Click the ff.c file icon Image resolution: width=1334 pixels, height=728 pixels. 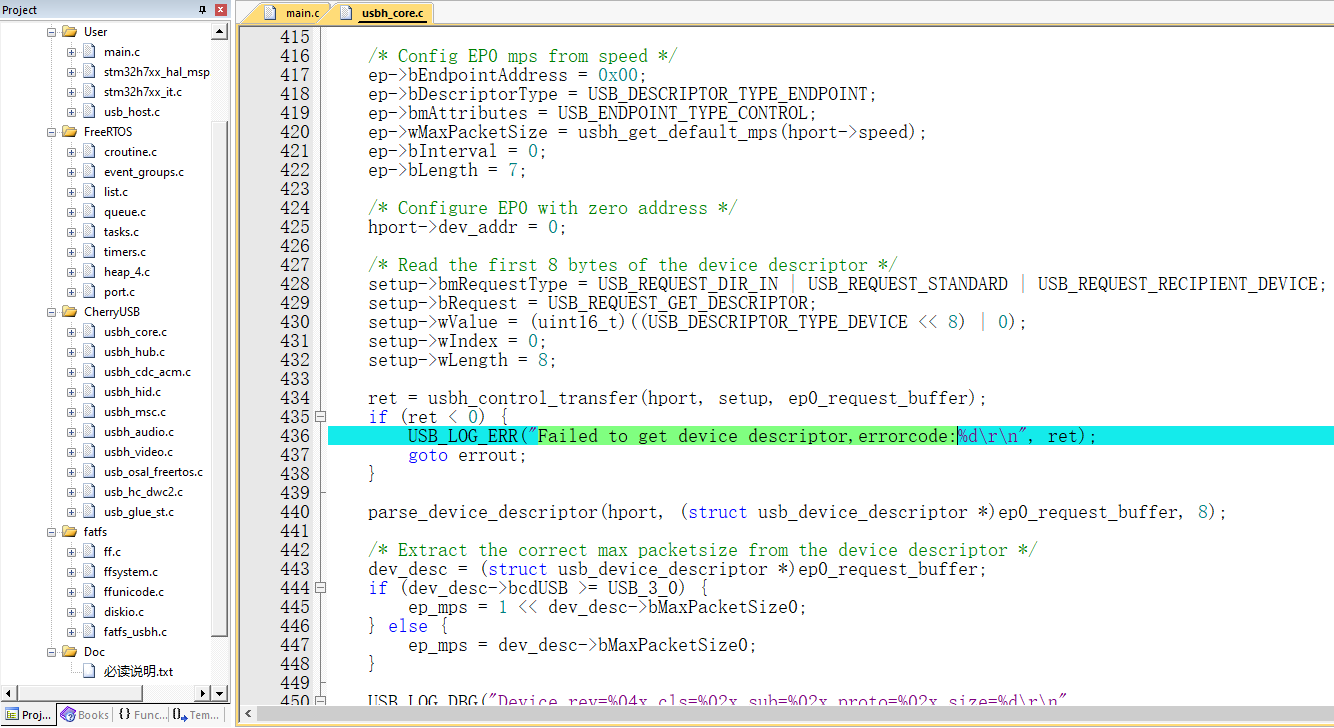[90, 552]
